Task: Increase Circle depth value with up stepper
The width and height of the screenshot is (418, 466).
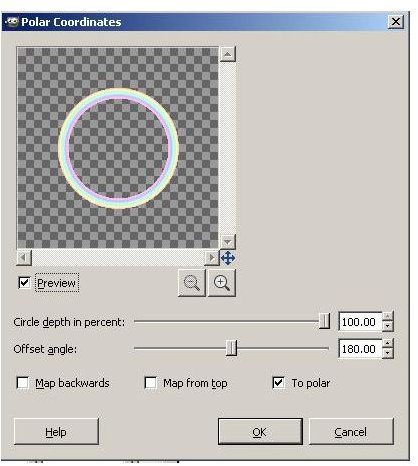Action: pyautogui.click(x=388, y=316)
